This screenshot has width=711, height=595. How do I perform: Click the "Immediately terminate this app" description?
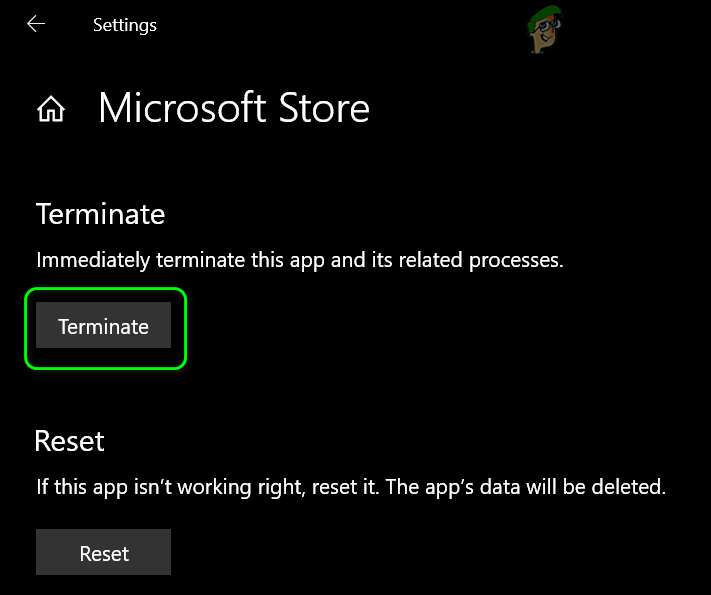pos(300,260)
